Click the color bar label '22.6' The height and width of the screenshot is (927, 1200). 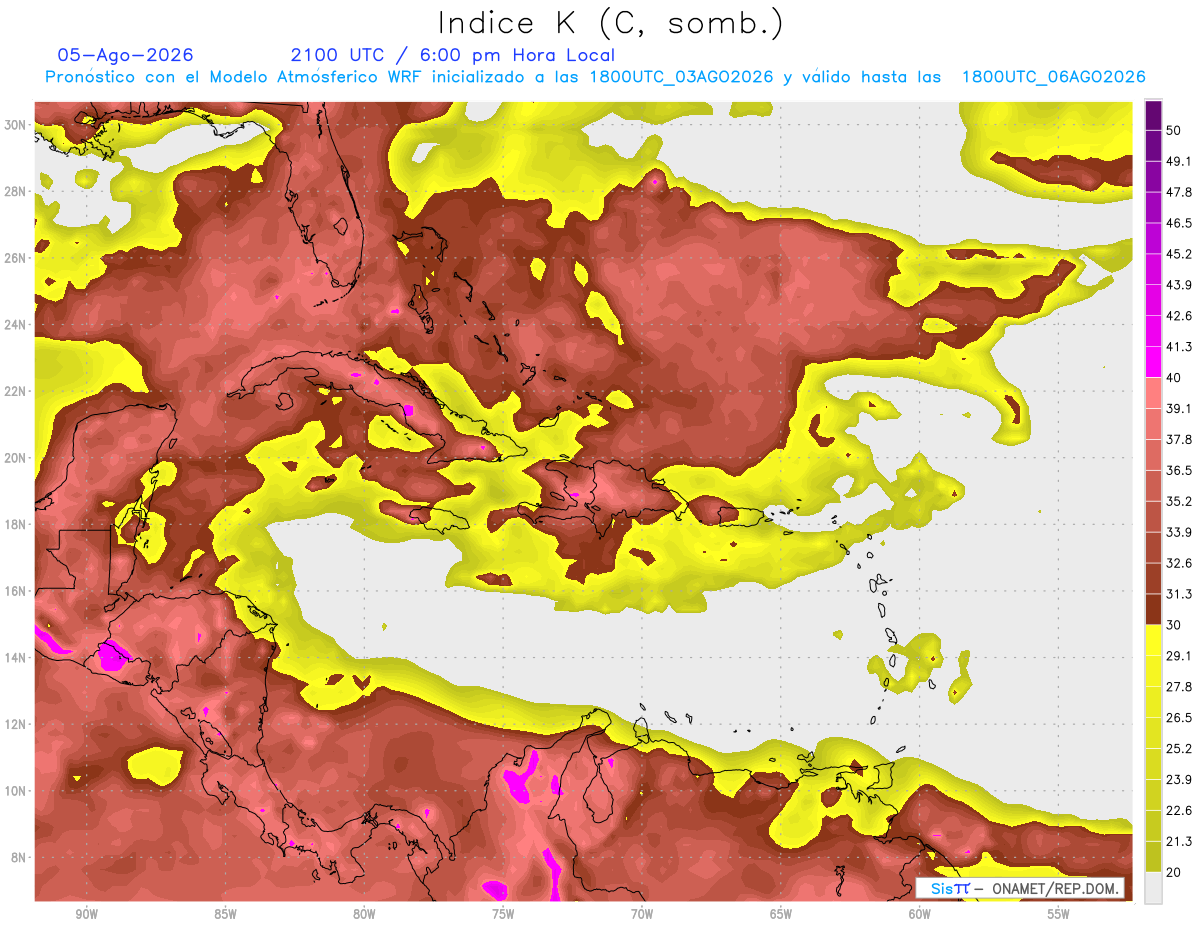click(1179, 810)
